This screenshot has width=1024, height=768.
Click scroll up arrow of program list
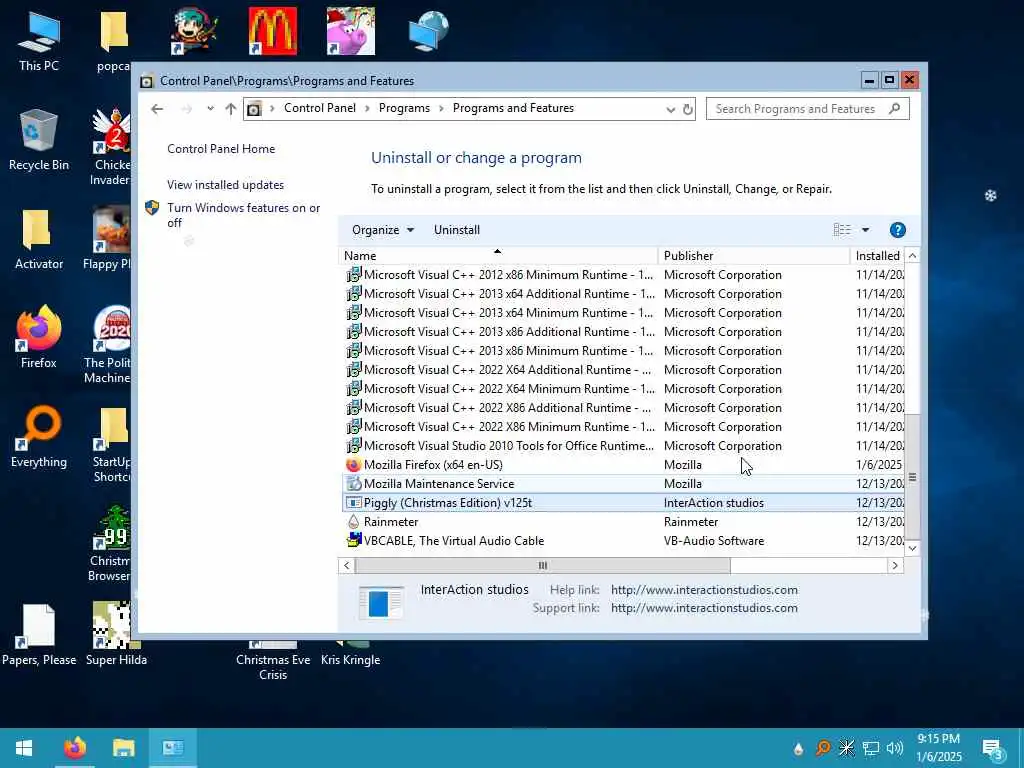pyautogui.click(x=912, y=256)
